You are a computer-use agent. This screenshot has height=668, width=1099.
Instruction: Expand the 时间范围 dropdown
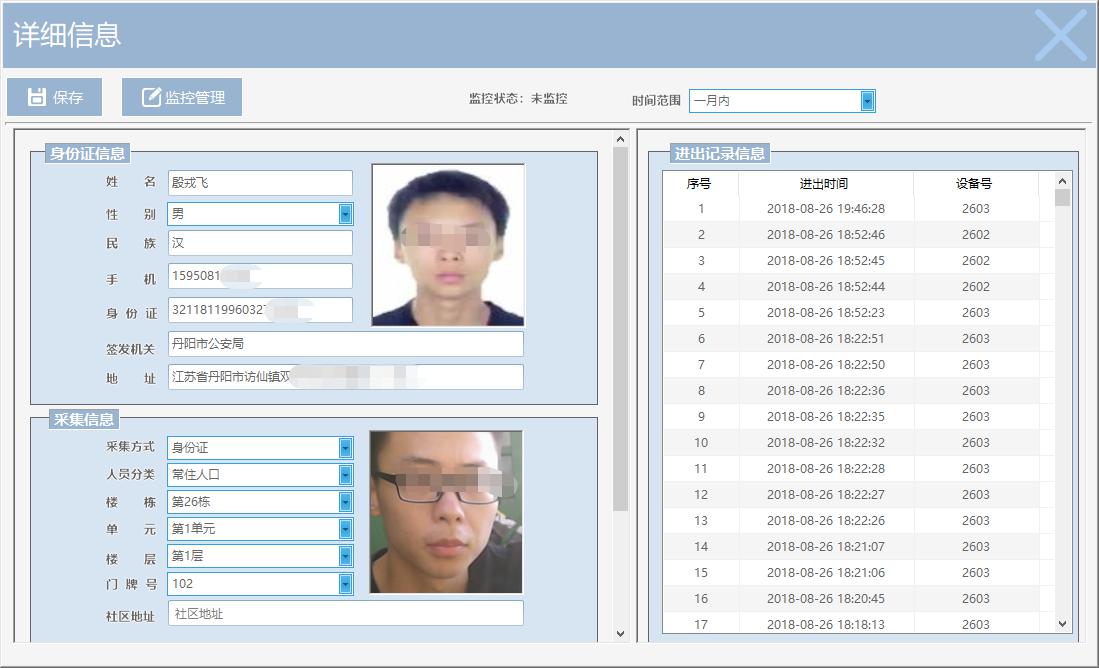pos(867,101)
